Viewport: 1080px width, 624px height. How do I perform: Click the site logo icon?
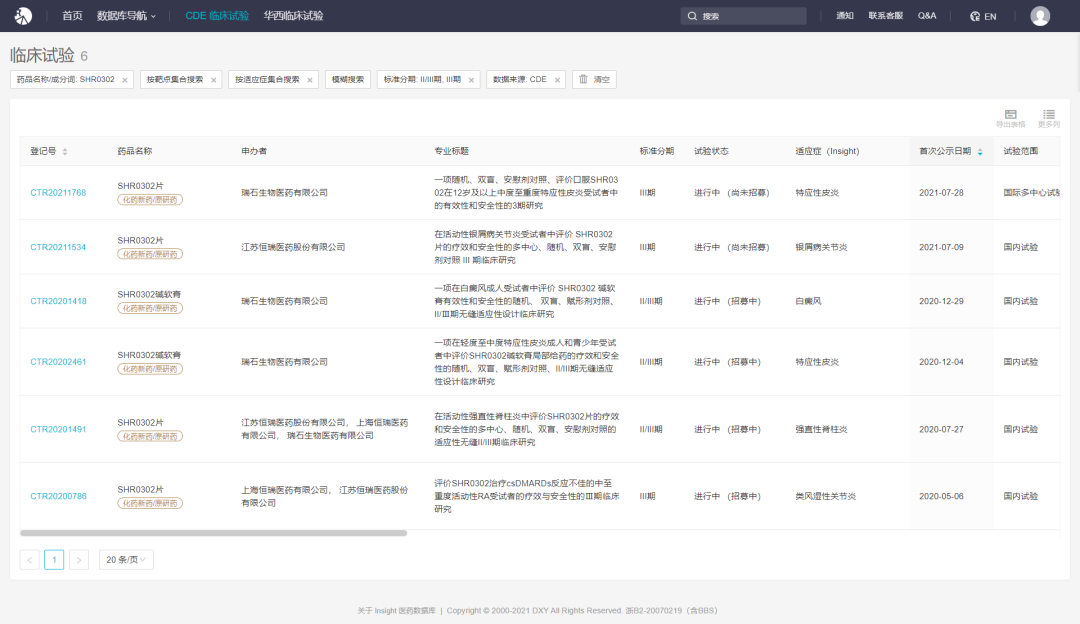[x=23, y=16]
